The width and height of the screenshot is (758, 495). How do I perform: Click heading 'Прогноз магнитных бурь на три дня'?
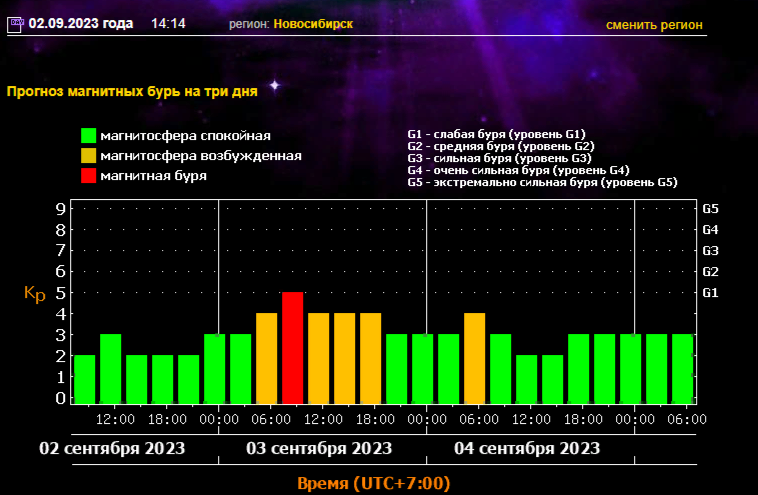132,91
